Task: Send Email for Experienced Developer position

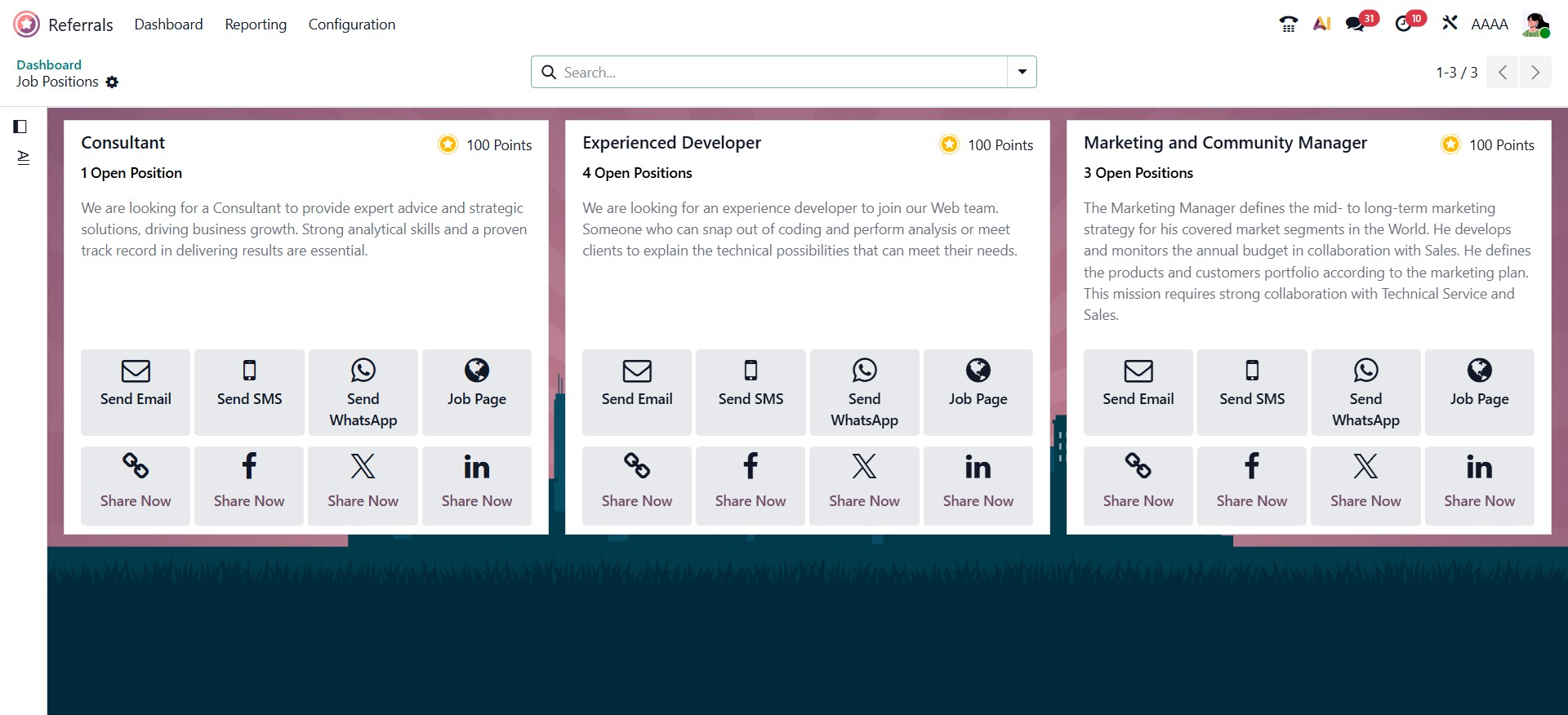Action: click(x=637, y=392)
